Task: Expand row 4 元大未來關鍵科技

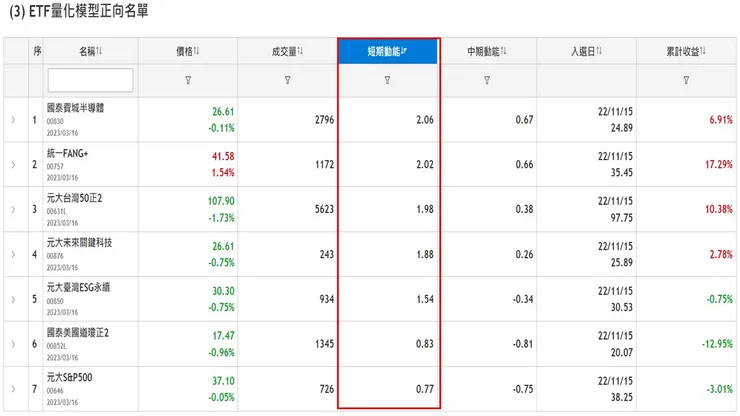Action: (13, 255)
